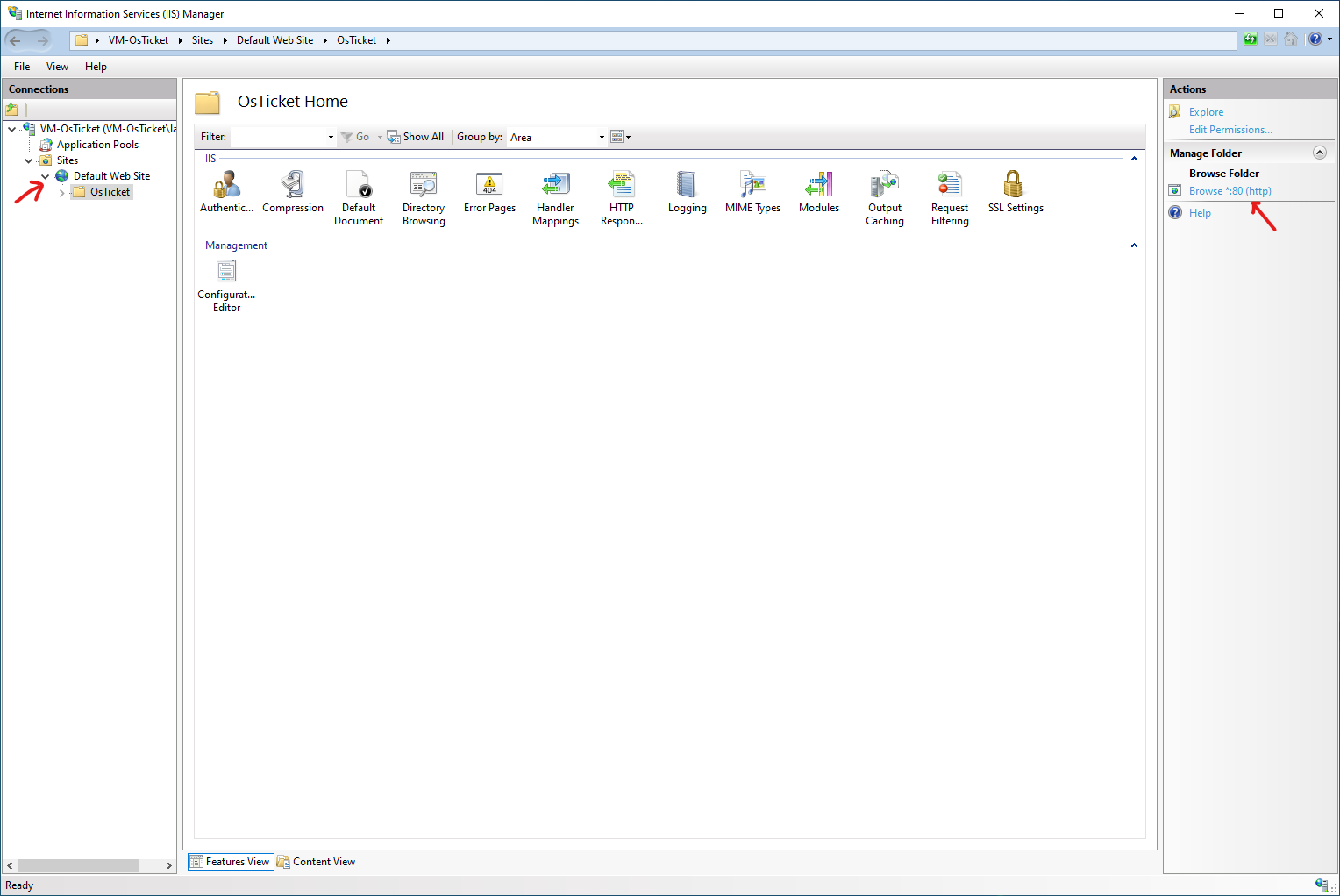Click the Help link in Actions pane
The image size is (1340, 896).
[x=1200, y=213]
